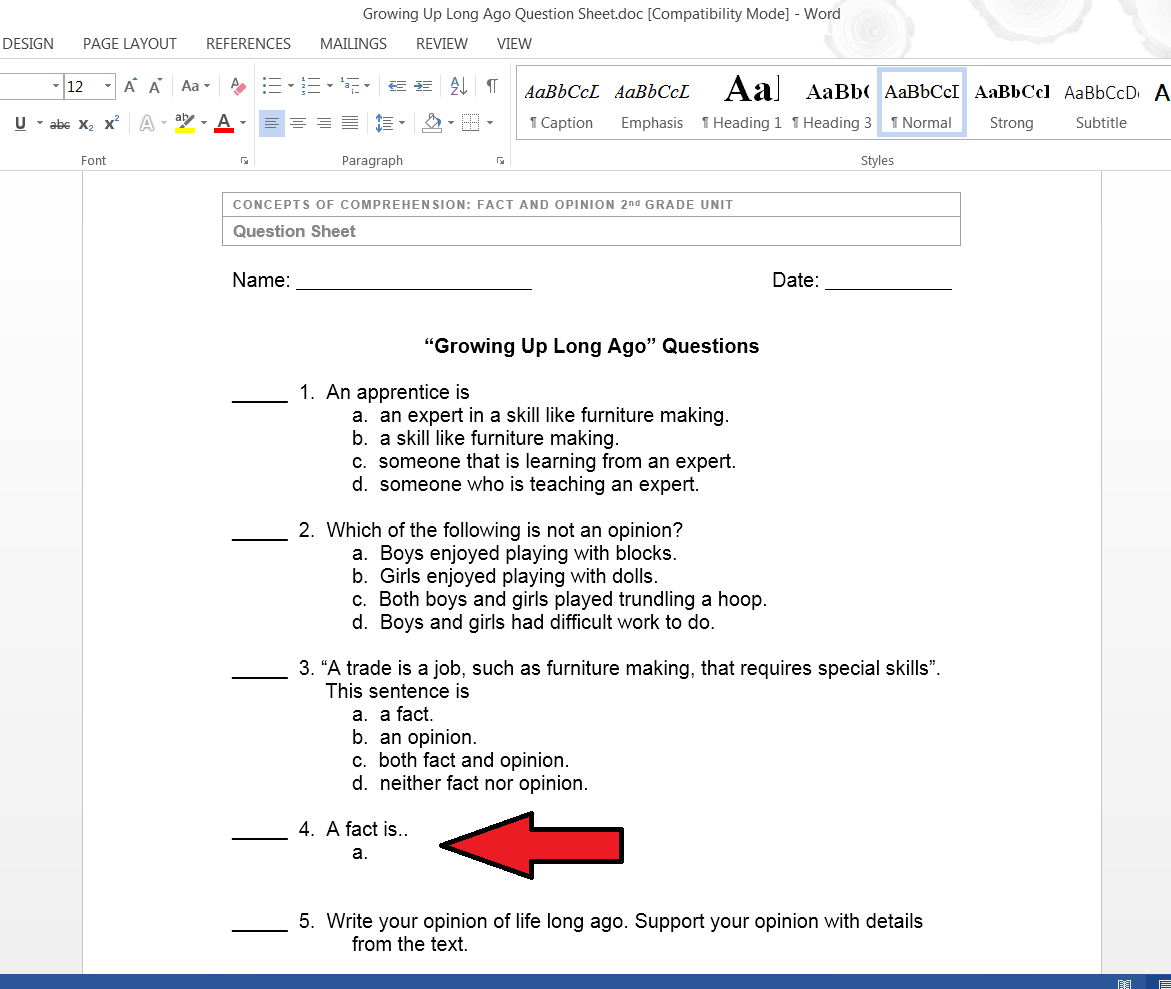
Task: Open the font size dropdown
Action: [x=106, y=86]
